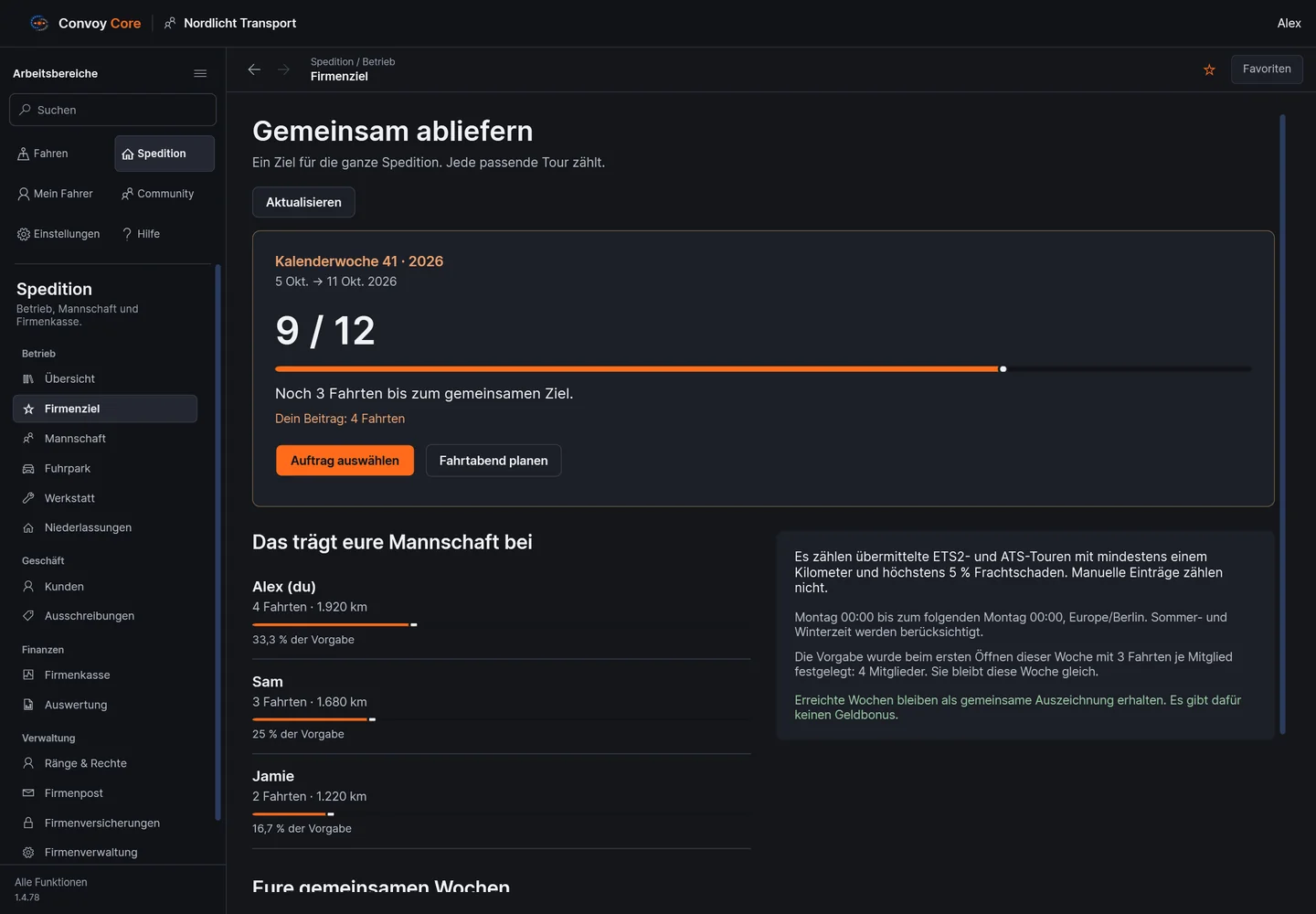Click the Spedition / Betrieb breadcrumb
Image resolution: width=1316 pixels, height=914 pixels.
pyautogui.click(x=353, y=61)
